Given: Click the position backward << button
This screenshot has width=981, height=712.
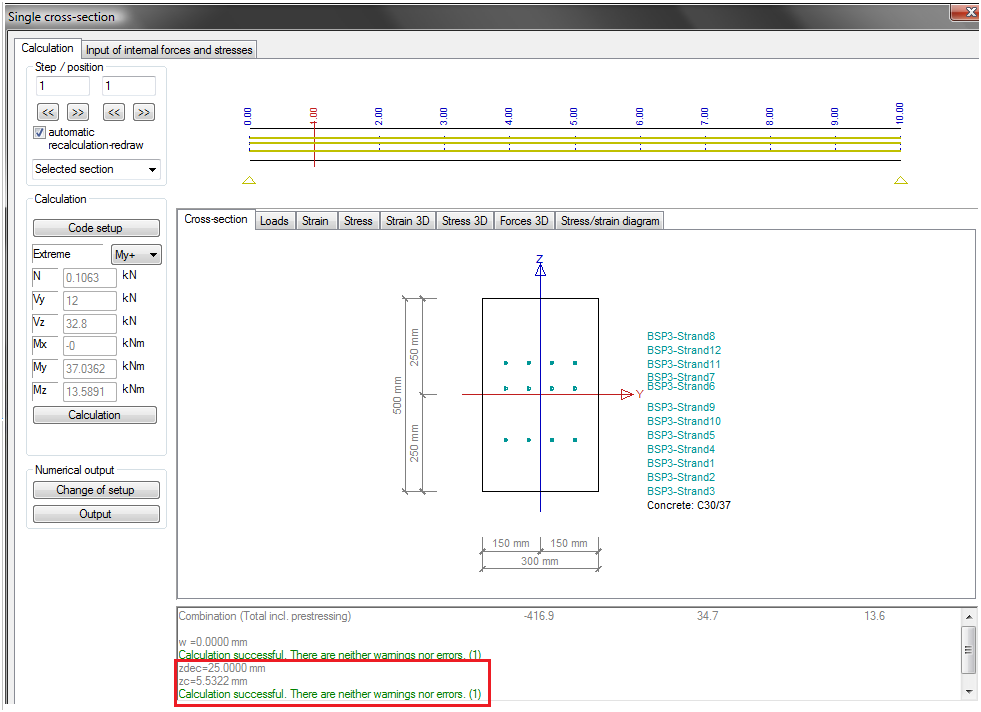Looking at the screenshot, I should (x=114, y=112).
